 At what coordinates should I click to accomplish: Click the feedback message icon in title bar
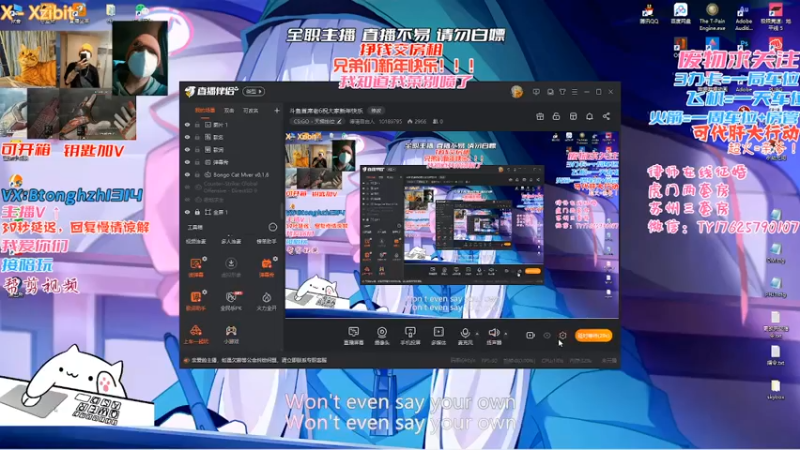pyautogui.click(x=536, y=92)
